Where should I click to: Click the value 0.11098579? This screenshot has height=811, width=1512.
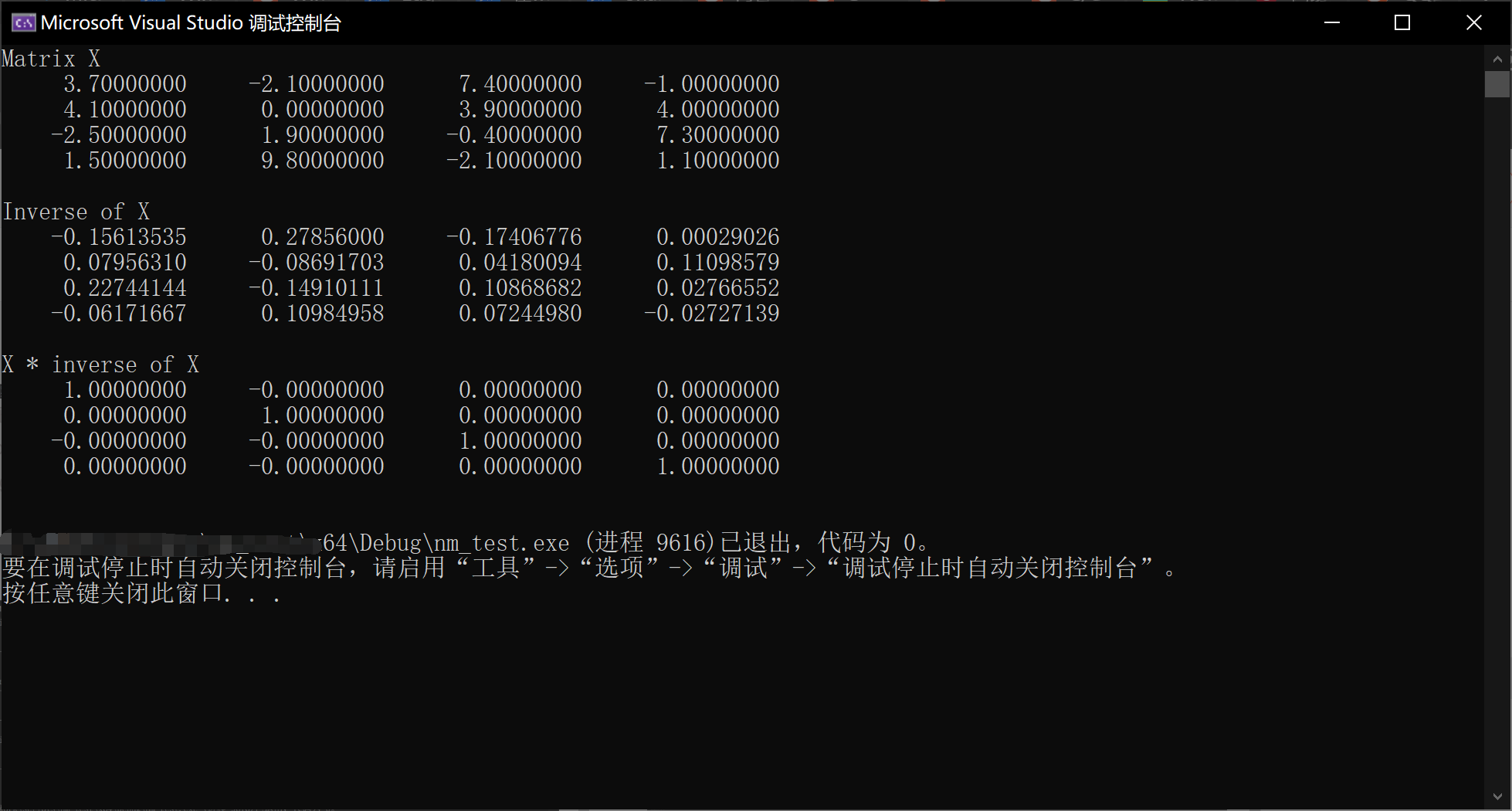coord(718,263)
